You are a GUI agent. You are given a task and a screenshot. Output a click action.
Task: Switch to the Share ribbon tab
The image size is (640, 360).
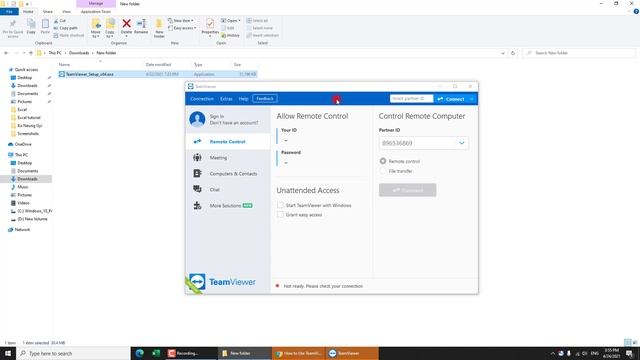click(x=48, y=12)
